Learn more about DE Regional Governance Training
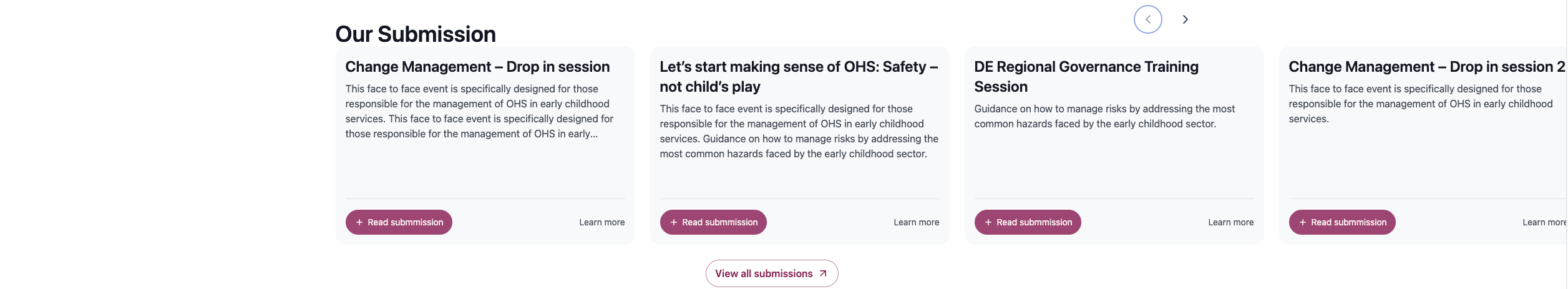This screenshot has width=1568, height=289. 1230,222
